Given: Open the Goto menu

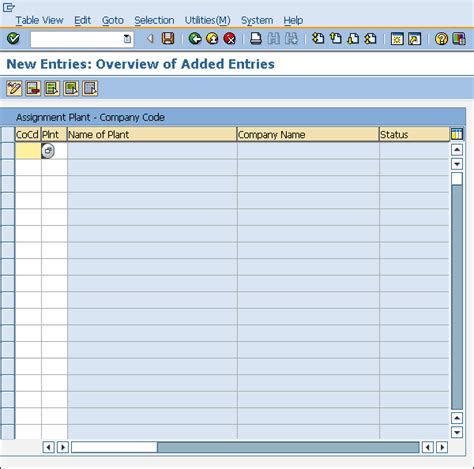Looking at the screenshot, I should [x=113, y=20].
